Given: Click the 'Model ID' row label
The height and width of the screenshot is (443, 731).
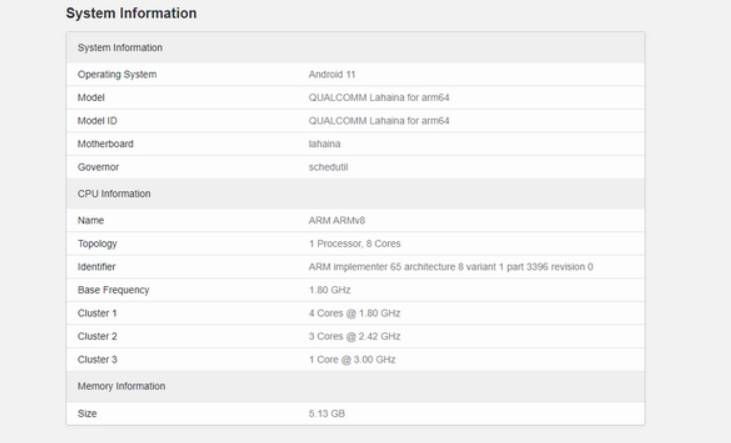Looking at the screenshot, I should (x=97, y=121).
